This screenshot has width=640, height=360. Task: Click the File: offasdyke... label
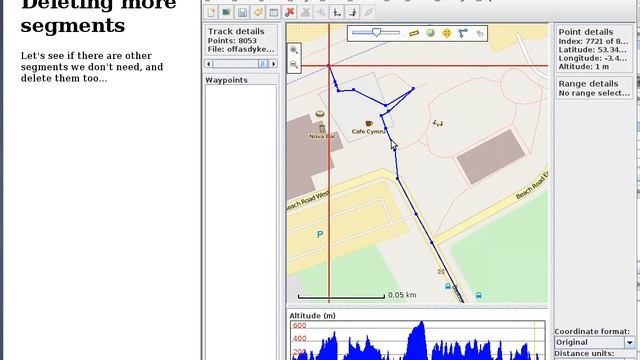point(241,49)
